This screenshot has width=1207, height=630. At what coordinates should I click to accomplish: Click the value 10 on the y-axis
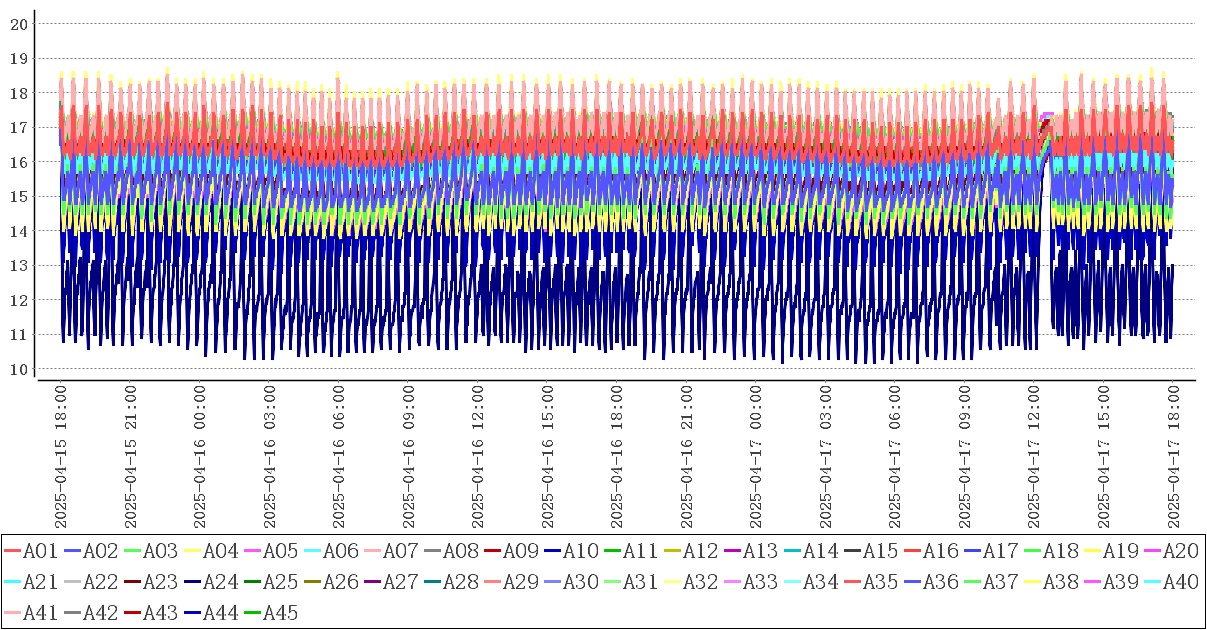tap(18, 369)
